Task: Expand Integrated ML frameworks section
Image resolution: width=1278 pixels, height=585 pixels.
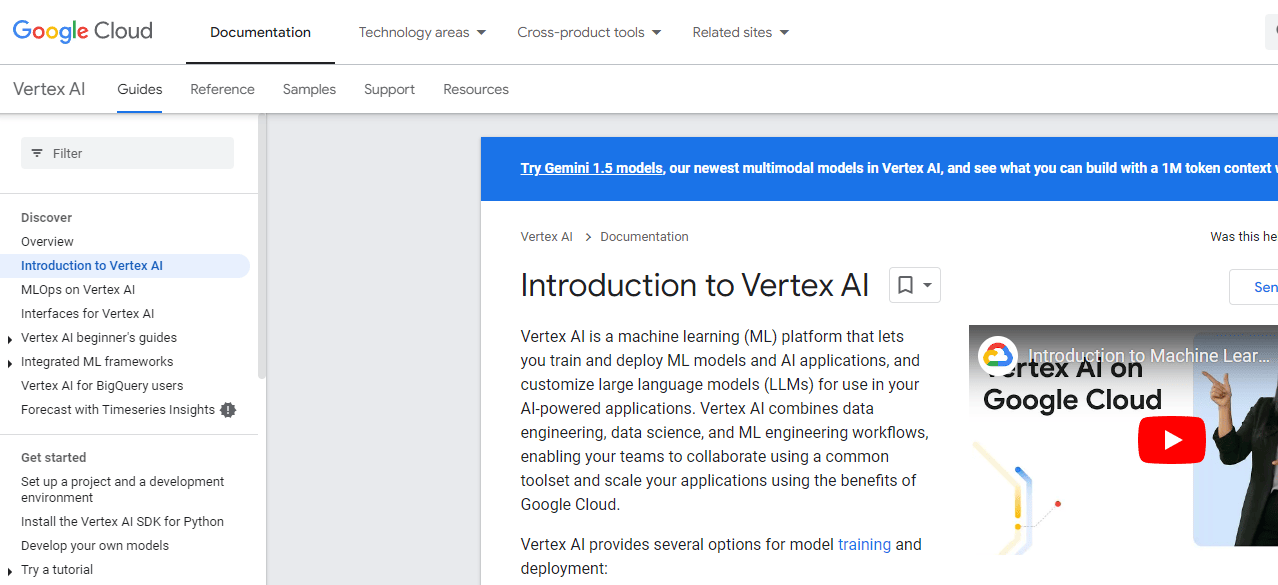Action: 10,361
